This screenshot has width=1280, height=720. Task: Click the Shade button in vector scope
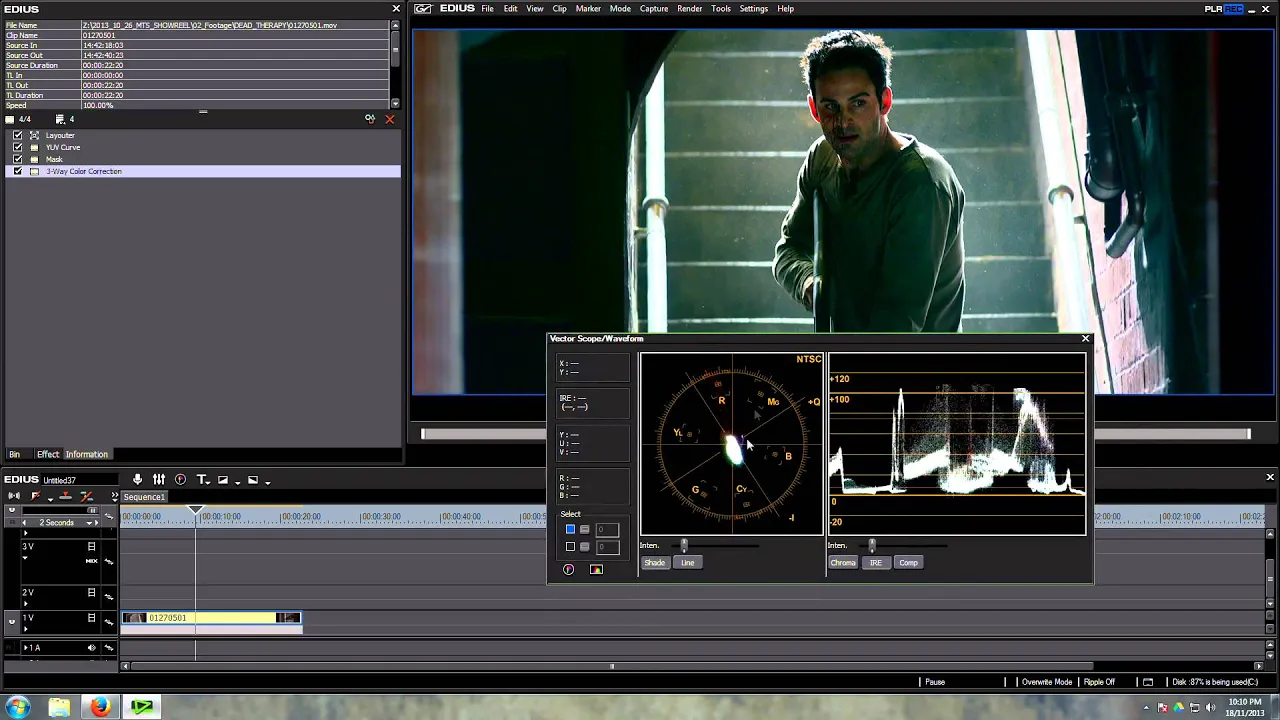(654, 563)
